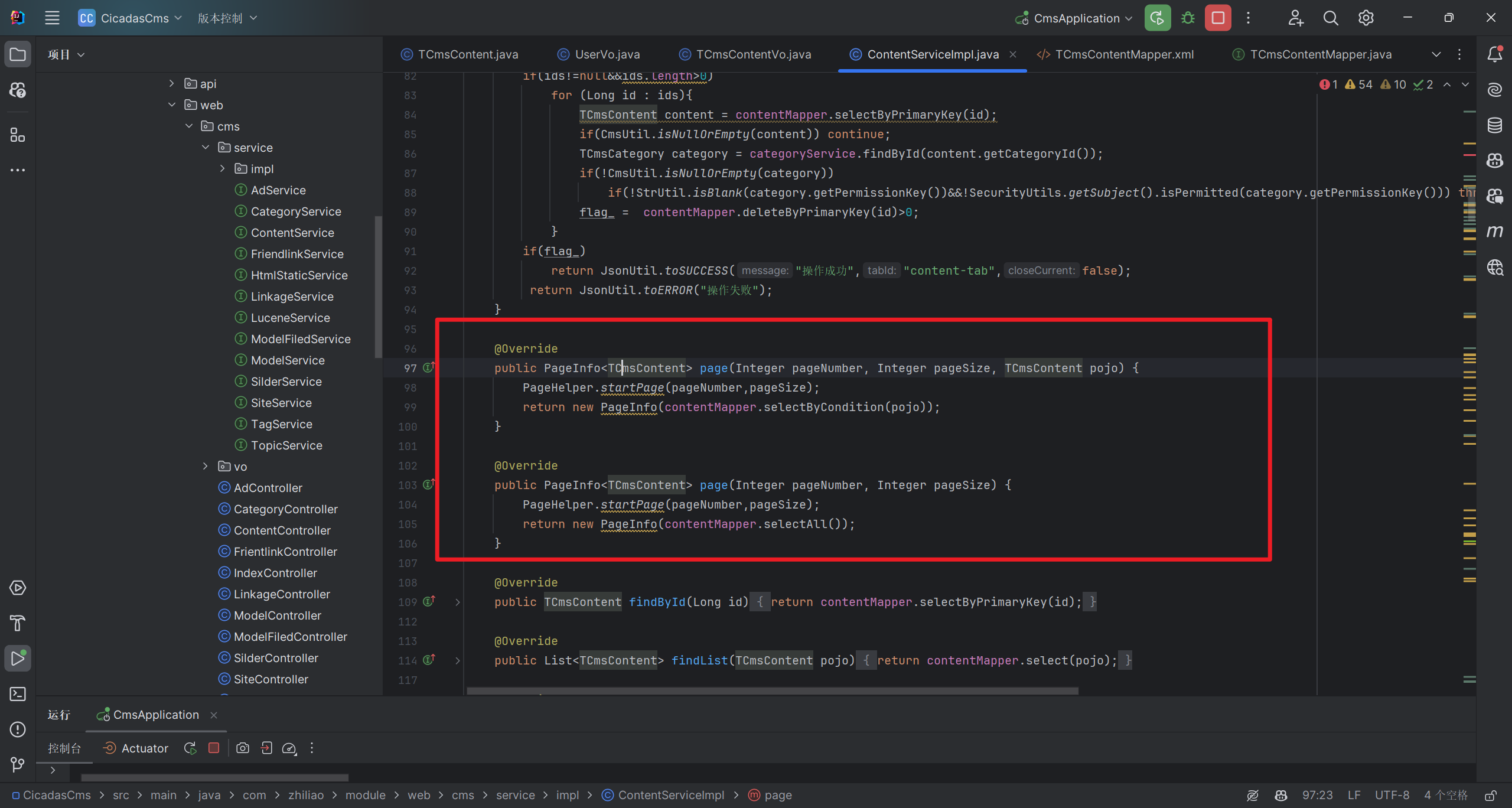Open the Database tool window
1512x808 pixels.
coord(1495,125)
